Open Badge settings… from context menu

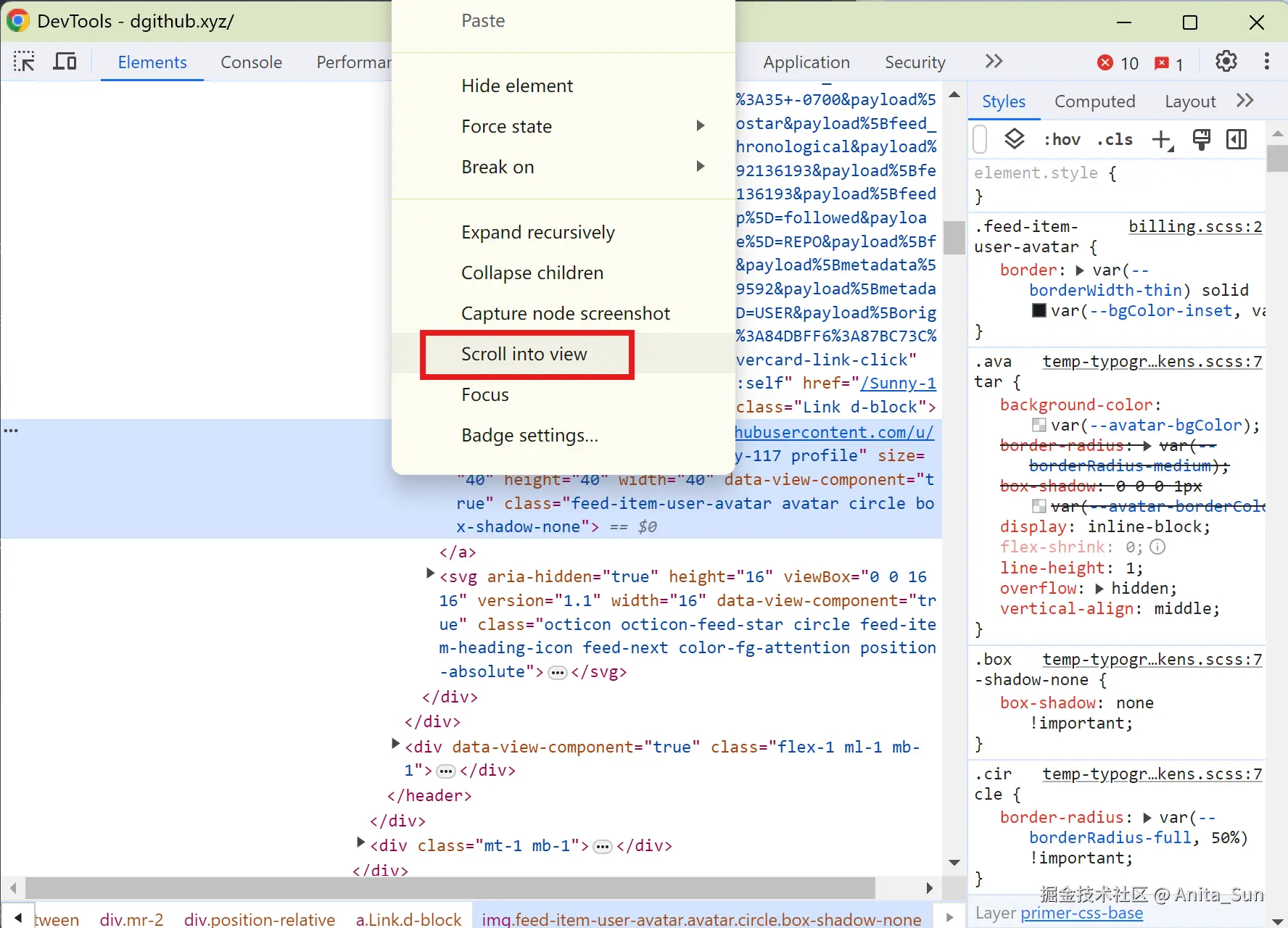coord(563,435)
